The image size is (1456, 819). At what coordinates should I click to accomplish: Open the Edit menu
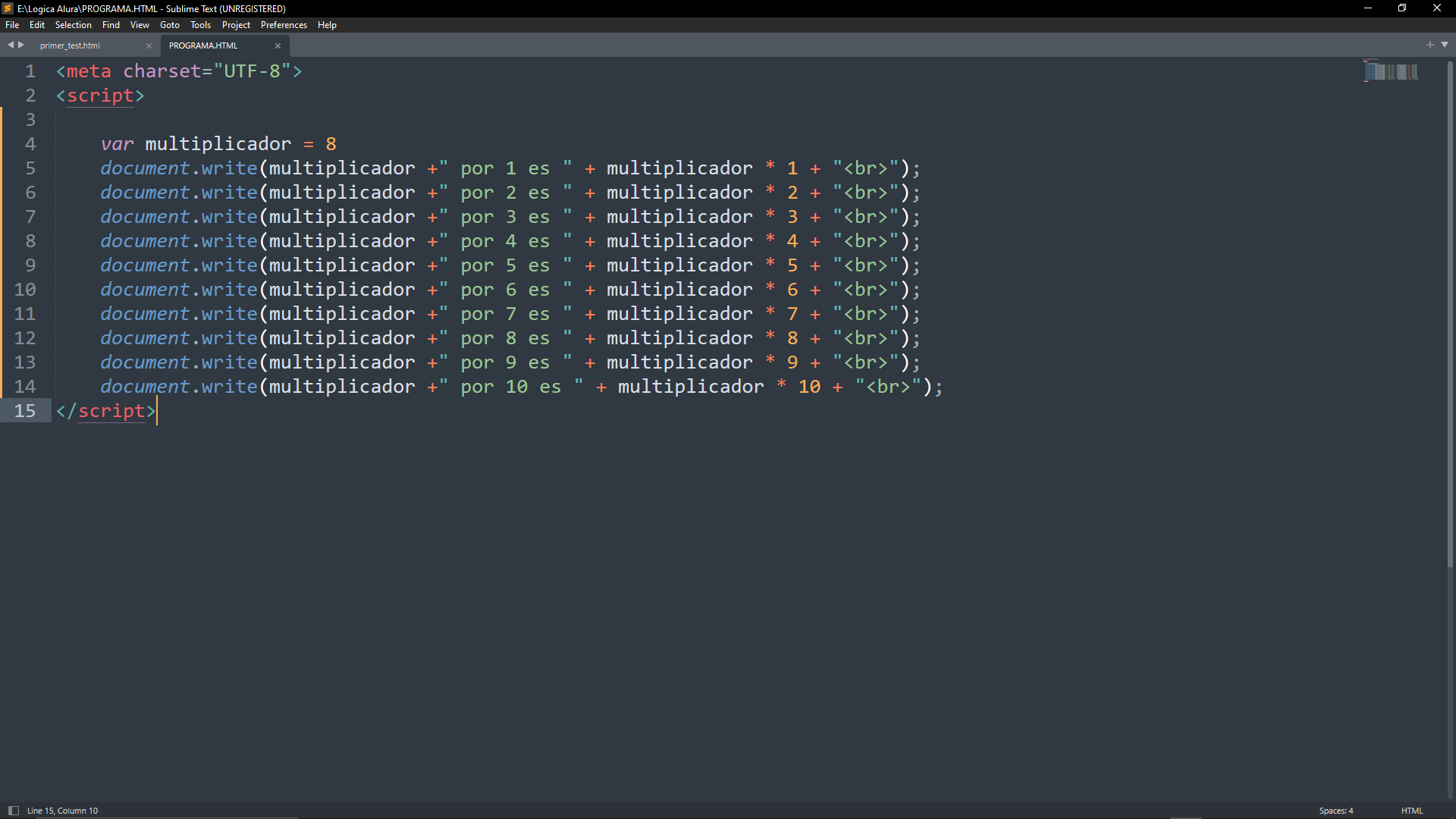36,25
